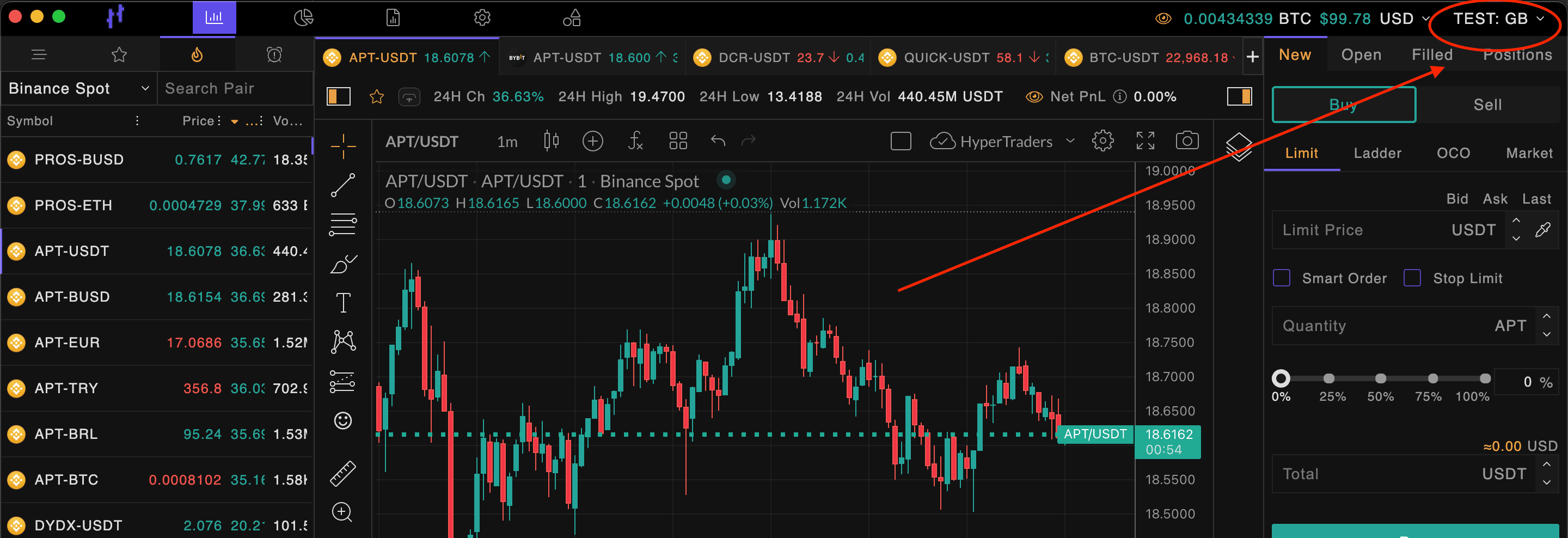This screenshot has height=538, width=1568.
Task: Toggle Net PnL visibility eye
Action: click(1034, 97)
